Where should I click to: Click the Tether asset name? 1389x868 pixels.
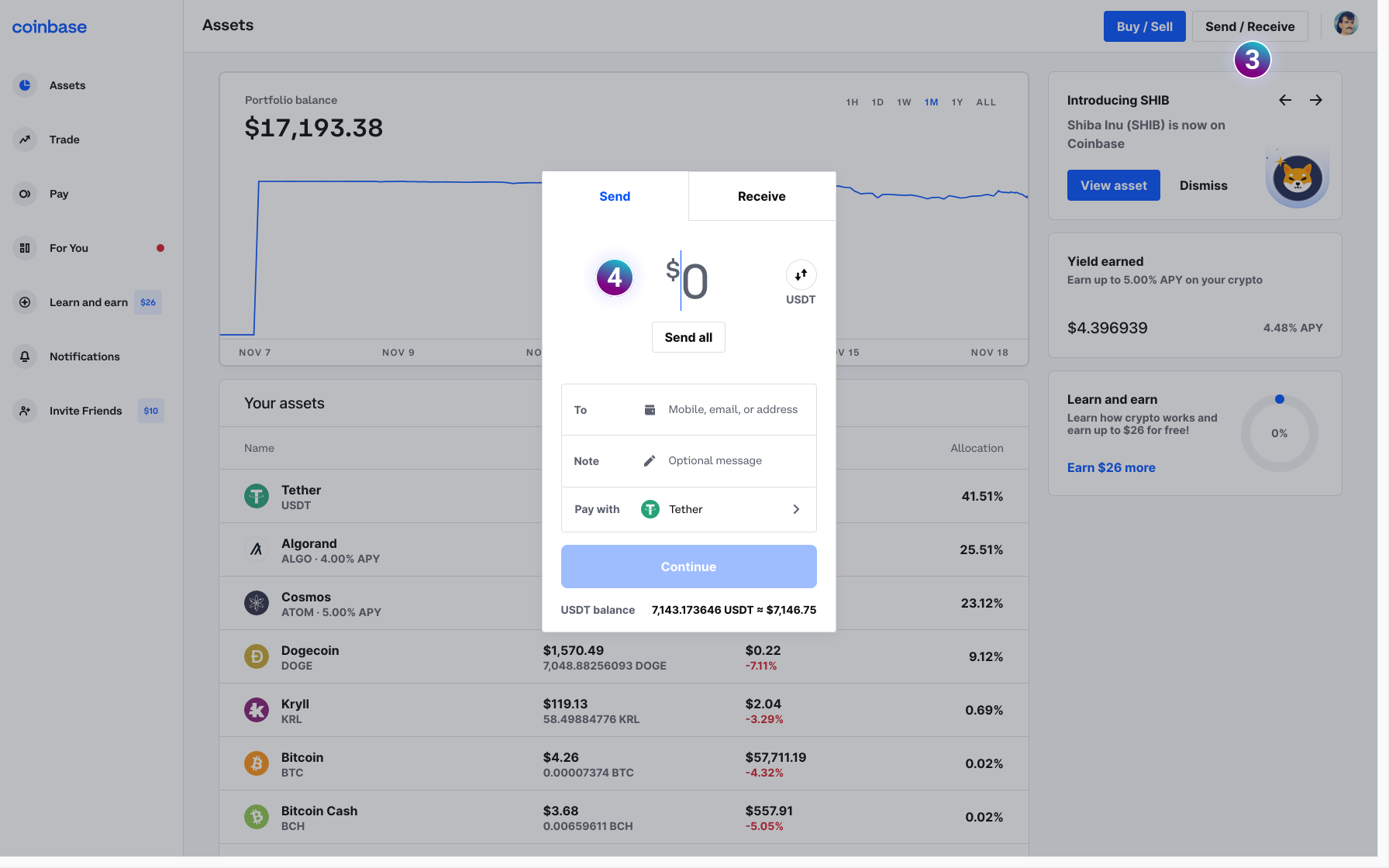coord(301,490)
